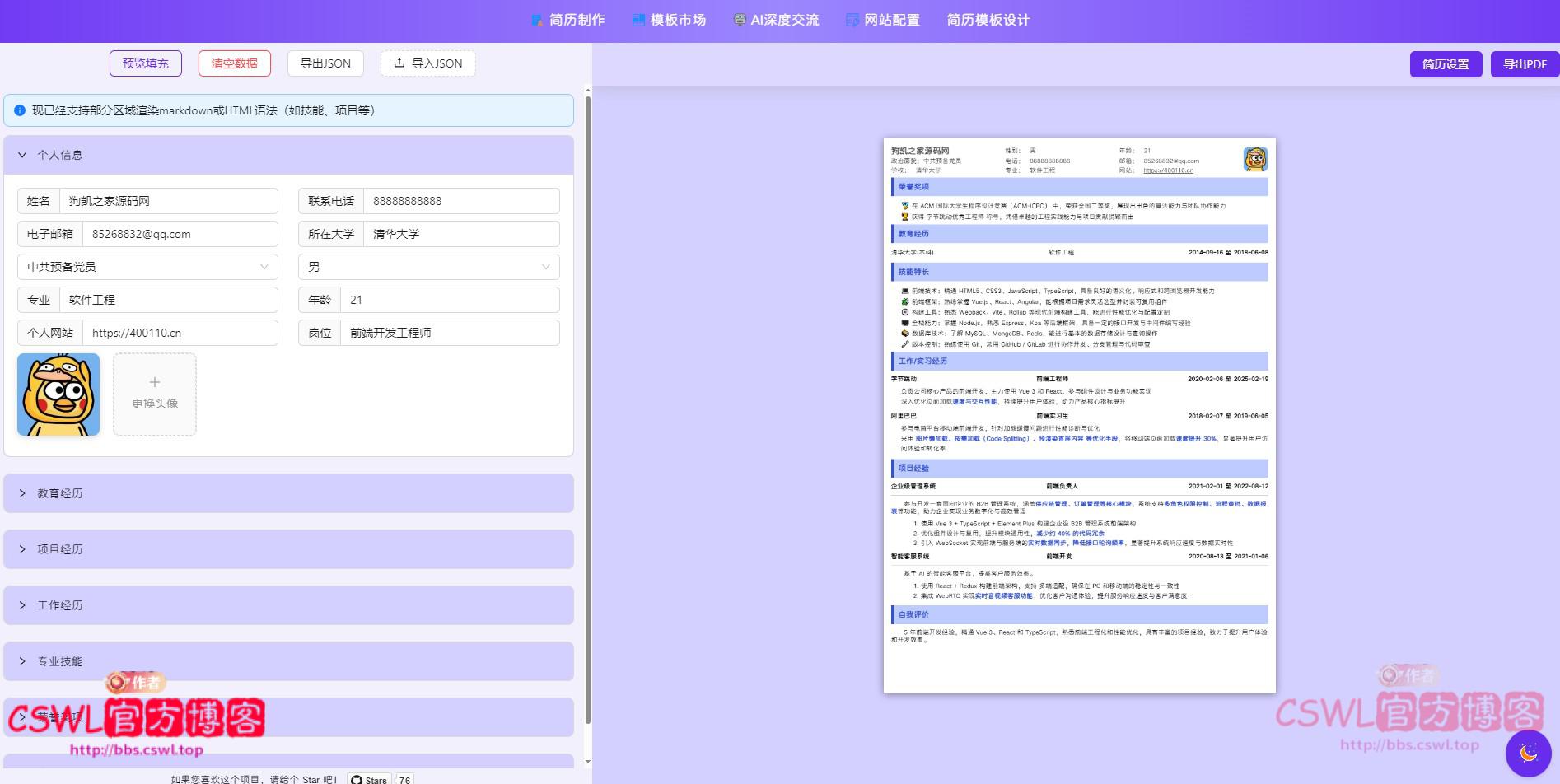The width and height of the screenshot is (1560, 784).
Task: Click the AI深度交流 robot icon
Action: coord(740,20)
